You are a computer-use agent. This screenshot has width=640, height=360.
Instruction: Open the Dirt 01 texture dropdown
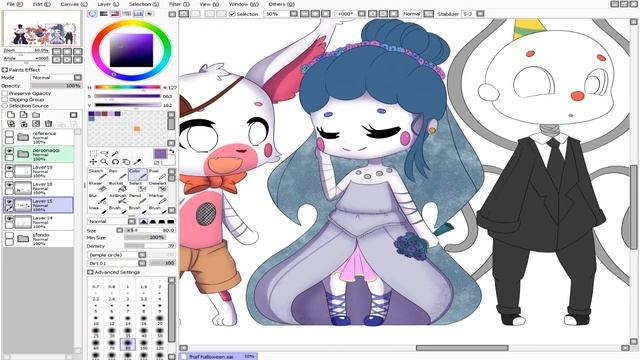(x=117, y=263)
